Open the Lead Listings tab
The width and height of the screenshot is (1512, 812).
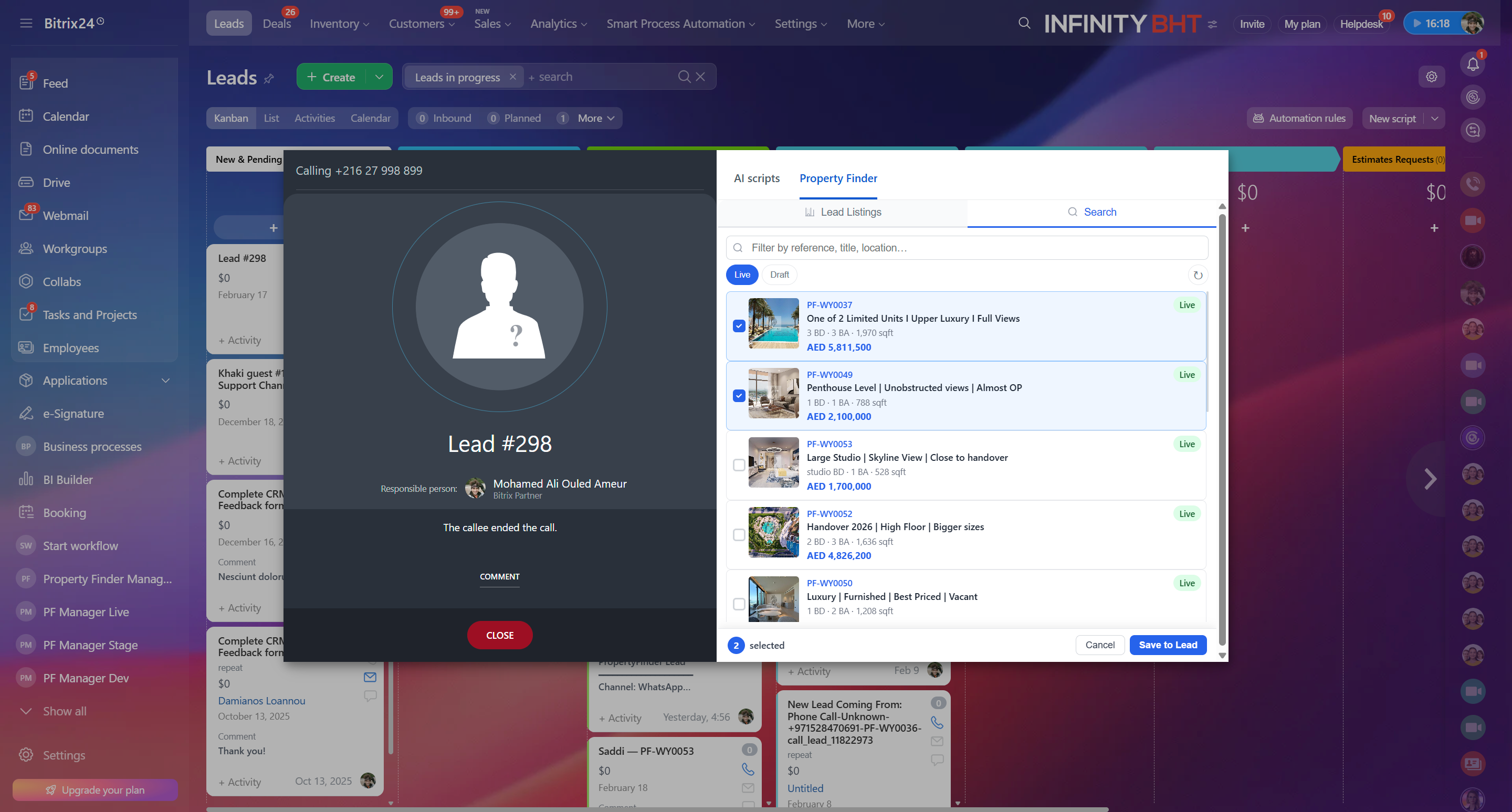pos(843,213)
